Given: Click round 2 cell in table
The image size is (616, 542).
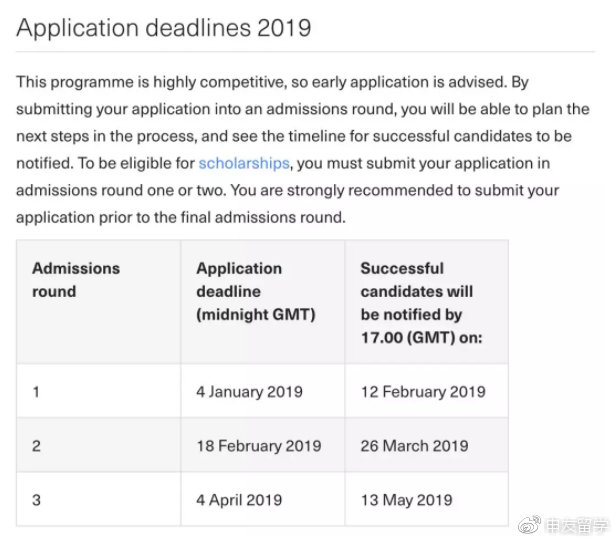Looking at the screenshot, I should click(x=99, y=445).
